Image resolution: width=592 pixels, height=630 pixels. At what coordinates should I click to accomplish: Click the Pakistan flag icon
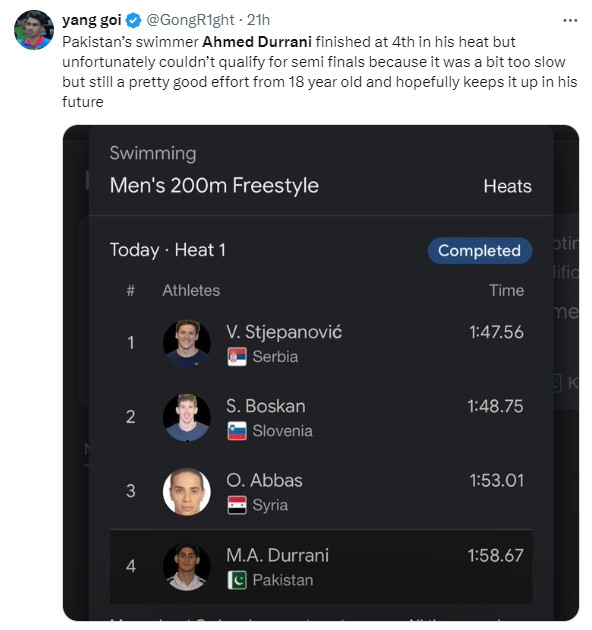tap(237, 580)
